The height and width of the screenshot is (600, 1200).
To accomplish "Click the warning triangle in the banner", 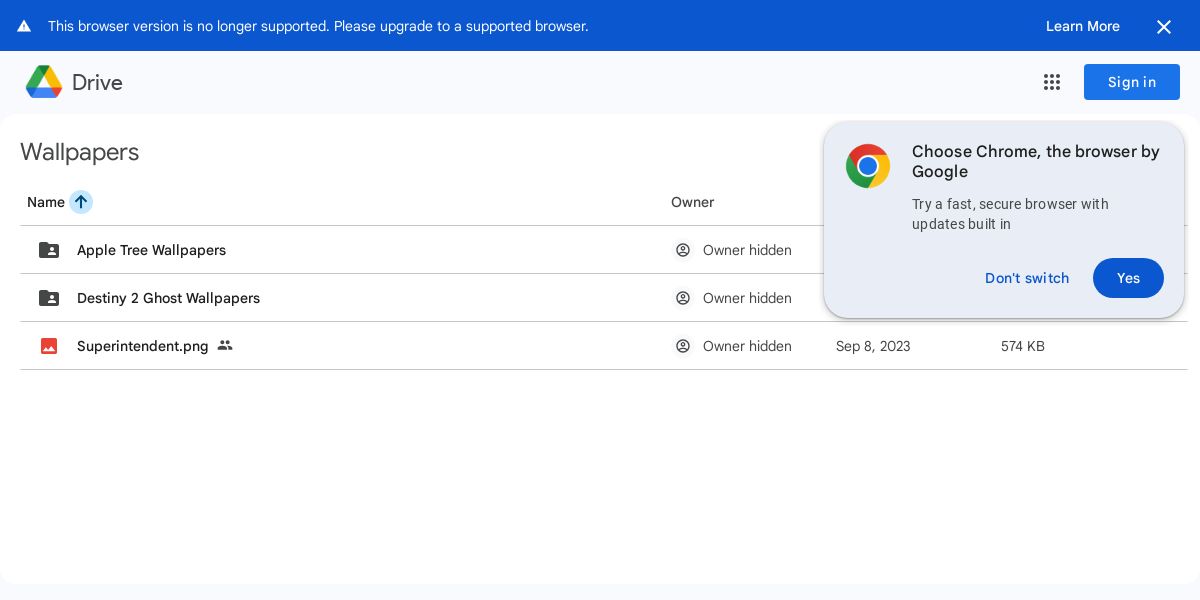I will 24,26.
